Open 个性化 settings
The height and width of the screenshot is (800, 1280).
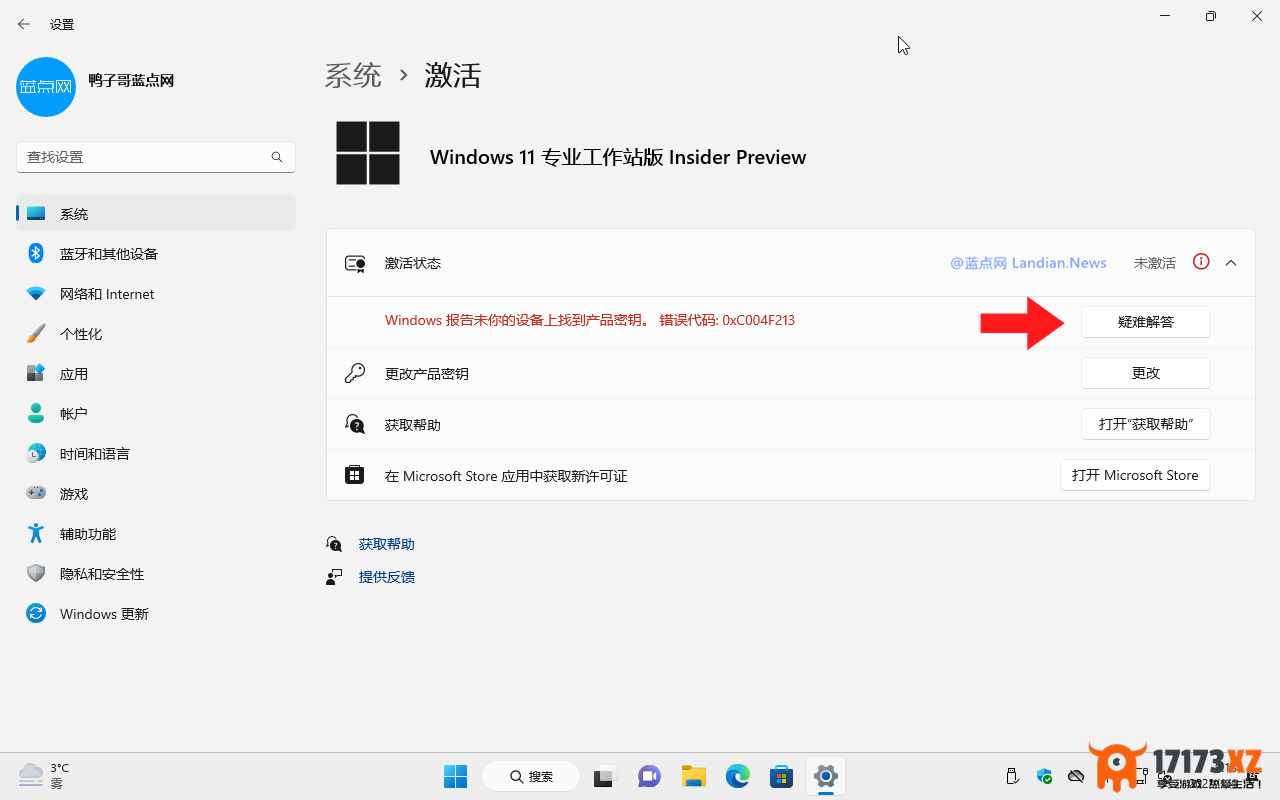coord(156,334)
